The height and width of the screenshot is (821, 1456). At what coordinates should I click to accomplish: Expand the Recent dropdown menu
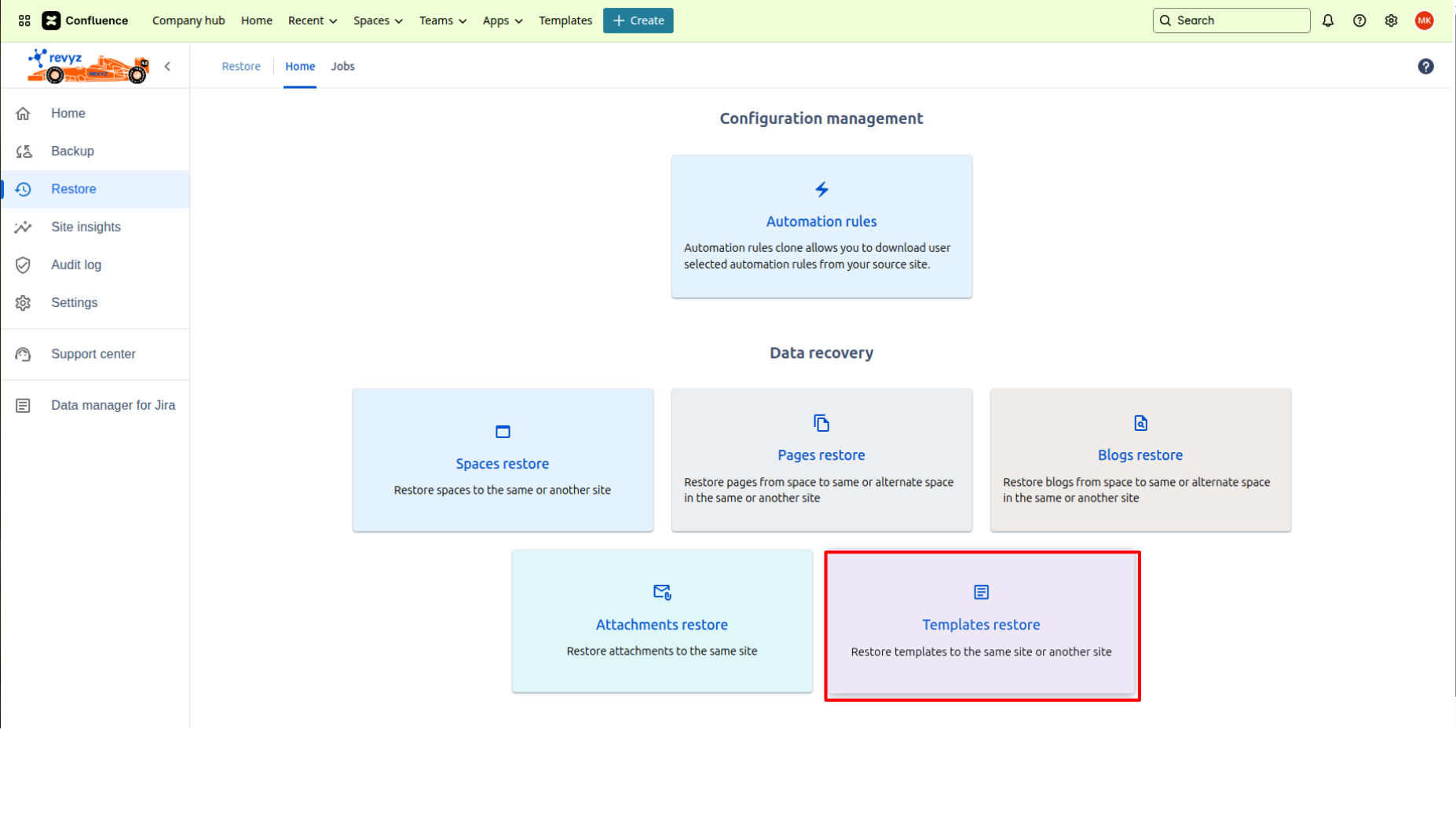[312, 20]
